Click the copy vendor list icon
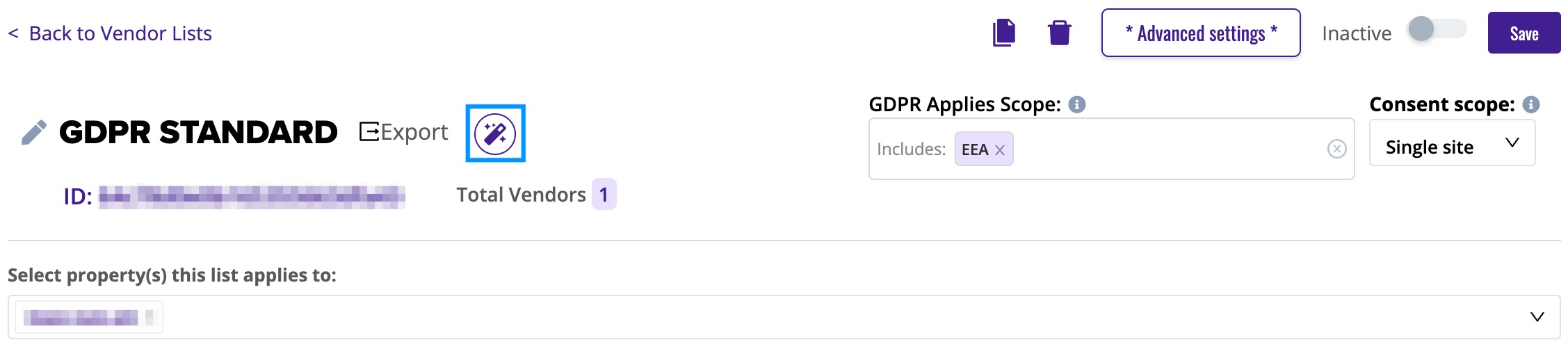Viewport: 1568px width, 349px height. point(1004,33)
